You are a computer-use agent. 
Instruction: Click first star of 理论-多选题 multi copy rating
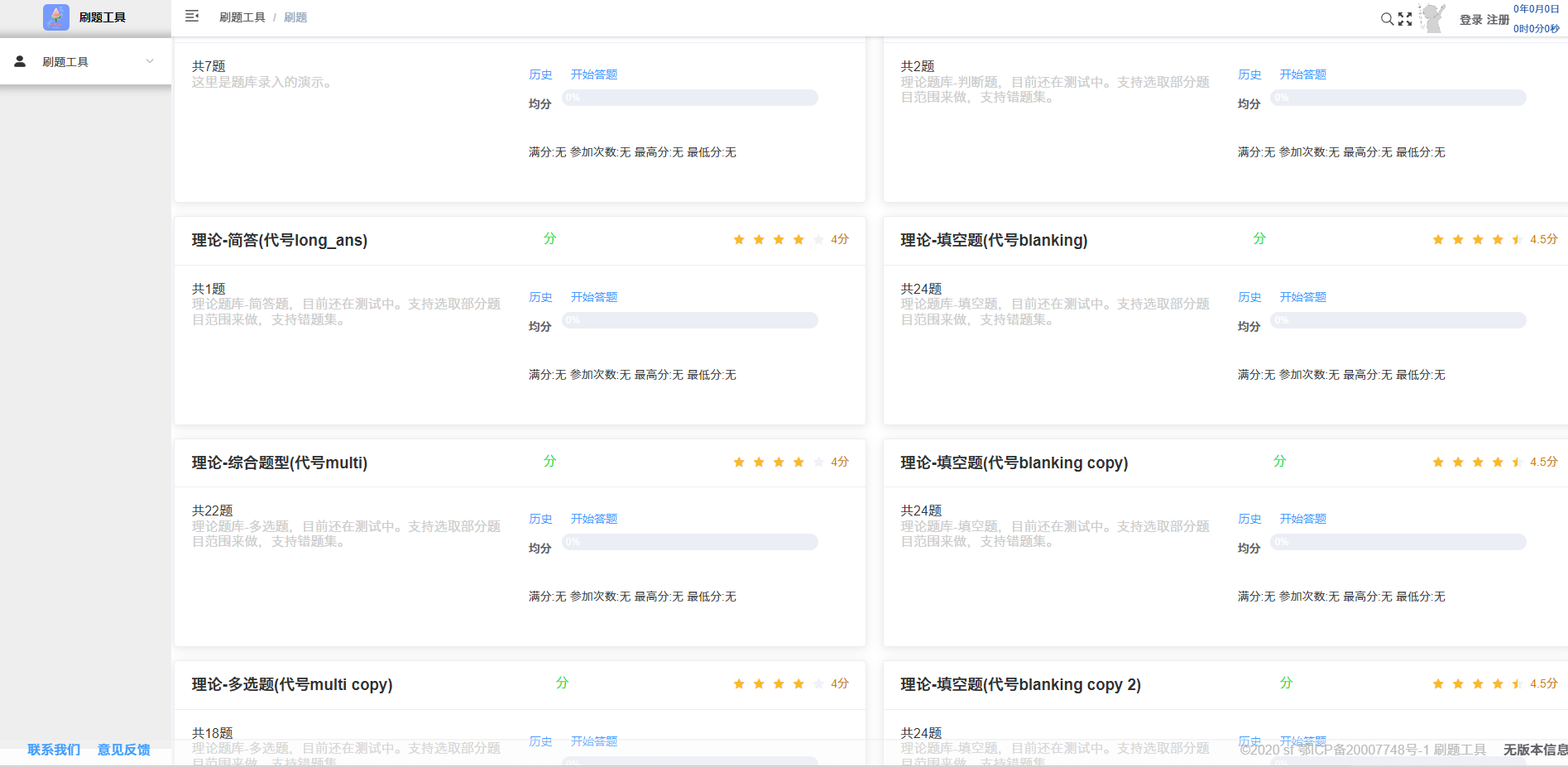(x=739, y=684)
